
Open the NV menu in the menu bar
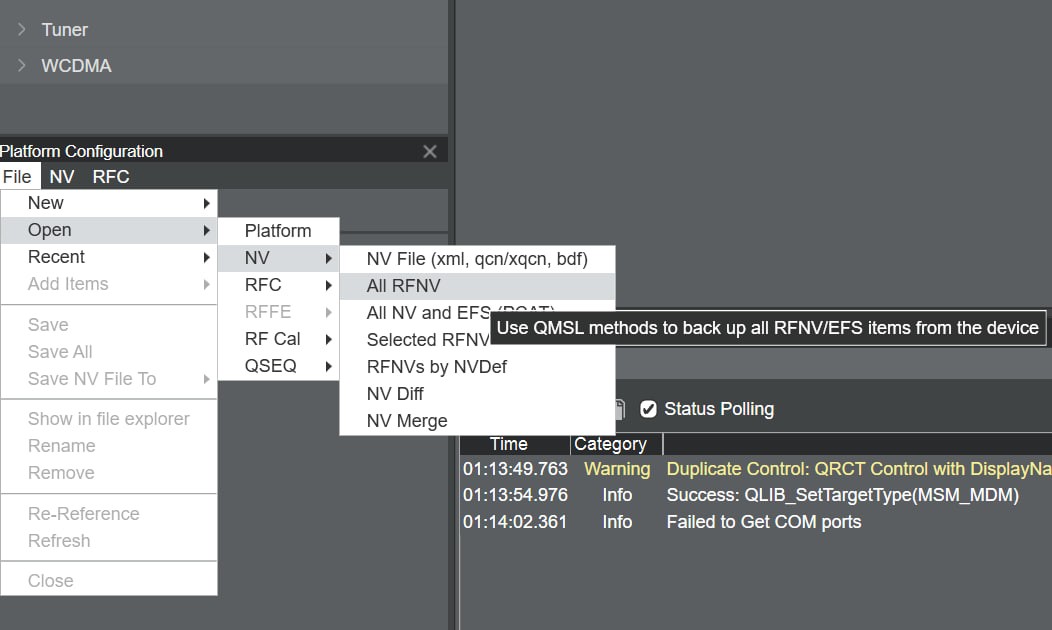pyautogui.click(x=62, y=177)
